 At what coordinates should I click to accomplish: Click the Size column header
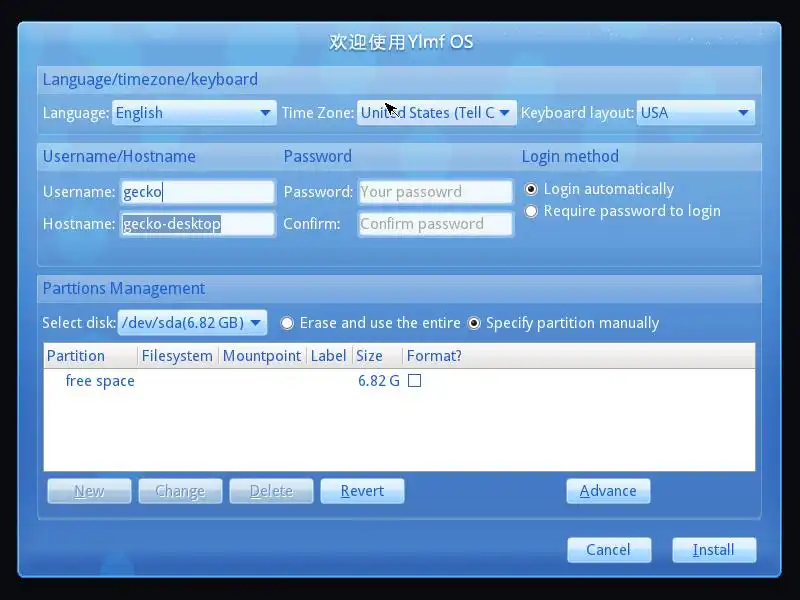[x=377, y=356]
